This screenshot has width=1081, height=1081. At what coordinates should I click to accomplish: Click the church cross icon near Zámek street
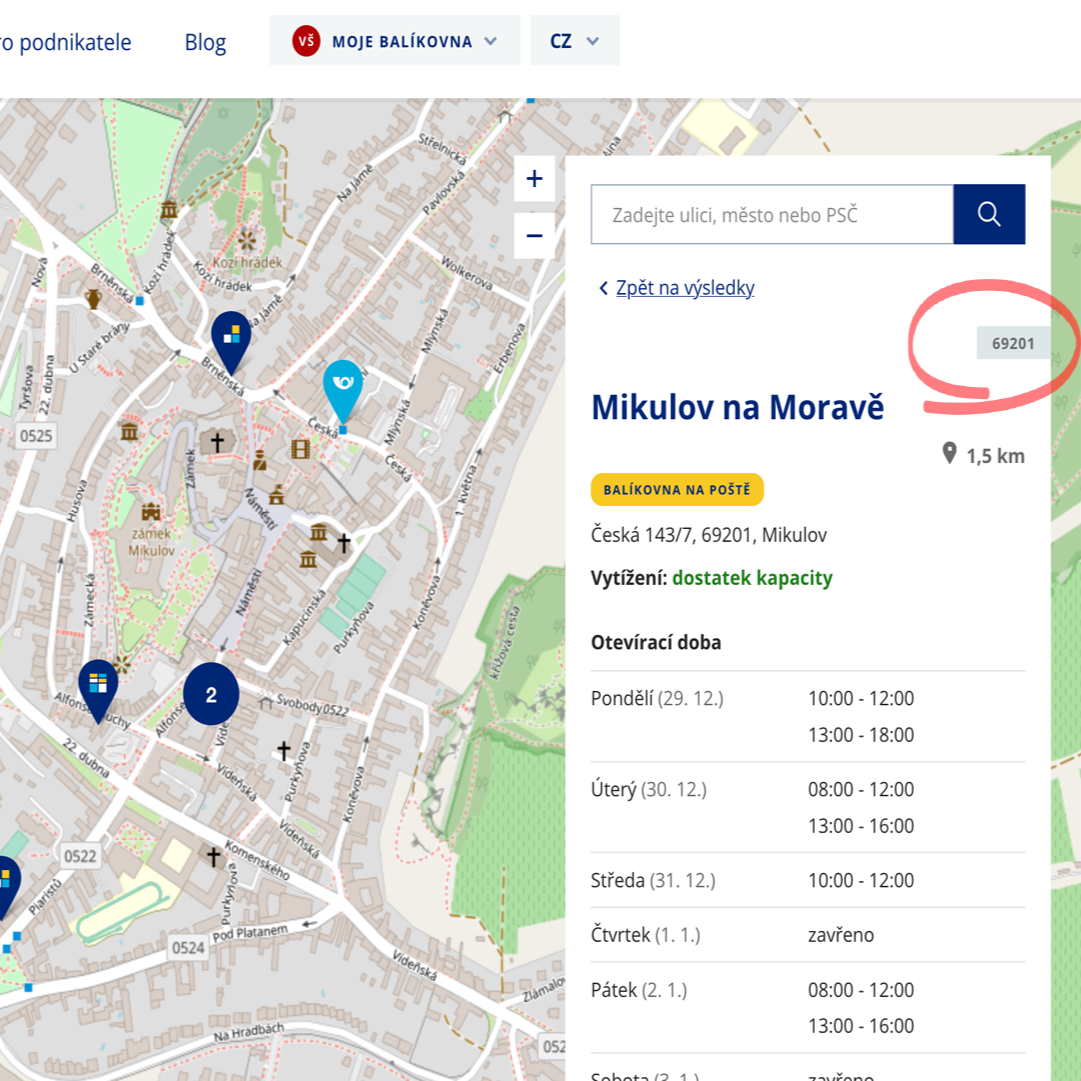coord(217,442)
